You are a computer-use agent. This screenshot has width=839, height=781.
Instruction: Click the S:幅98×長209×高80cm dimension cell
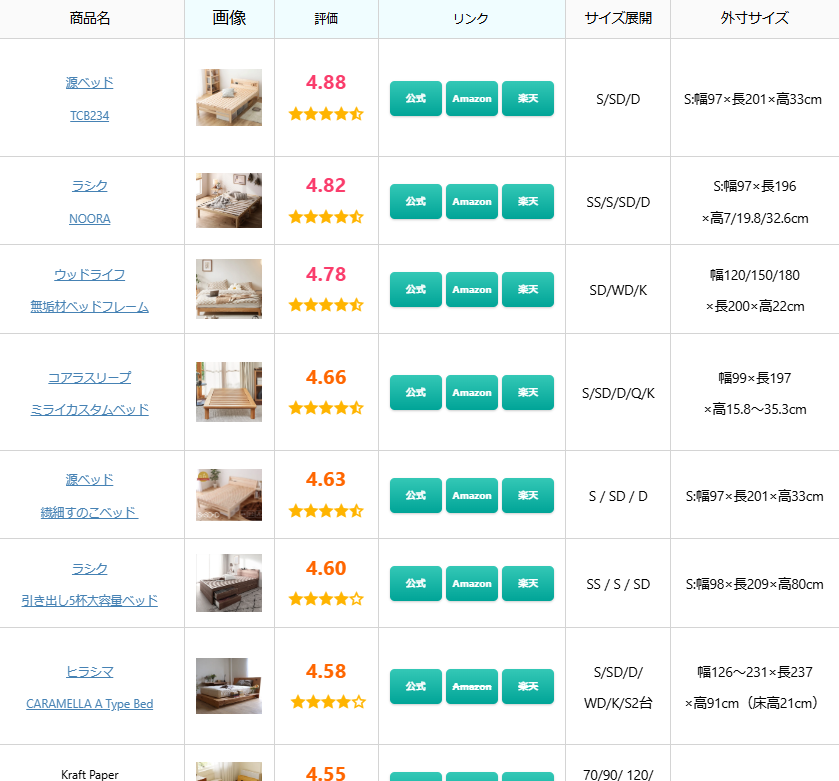[x=754, y=584]
